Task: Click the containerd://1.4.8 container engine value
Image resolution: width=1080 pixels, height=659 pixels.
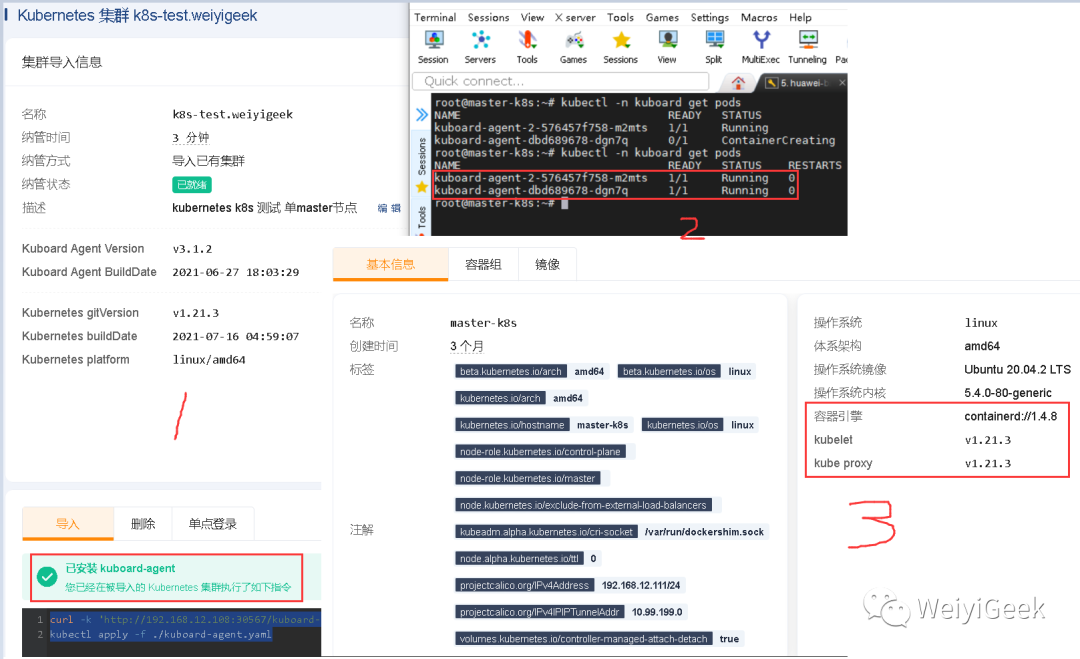Action: click(1010, 416)
